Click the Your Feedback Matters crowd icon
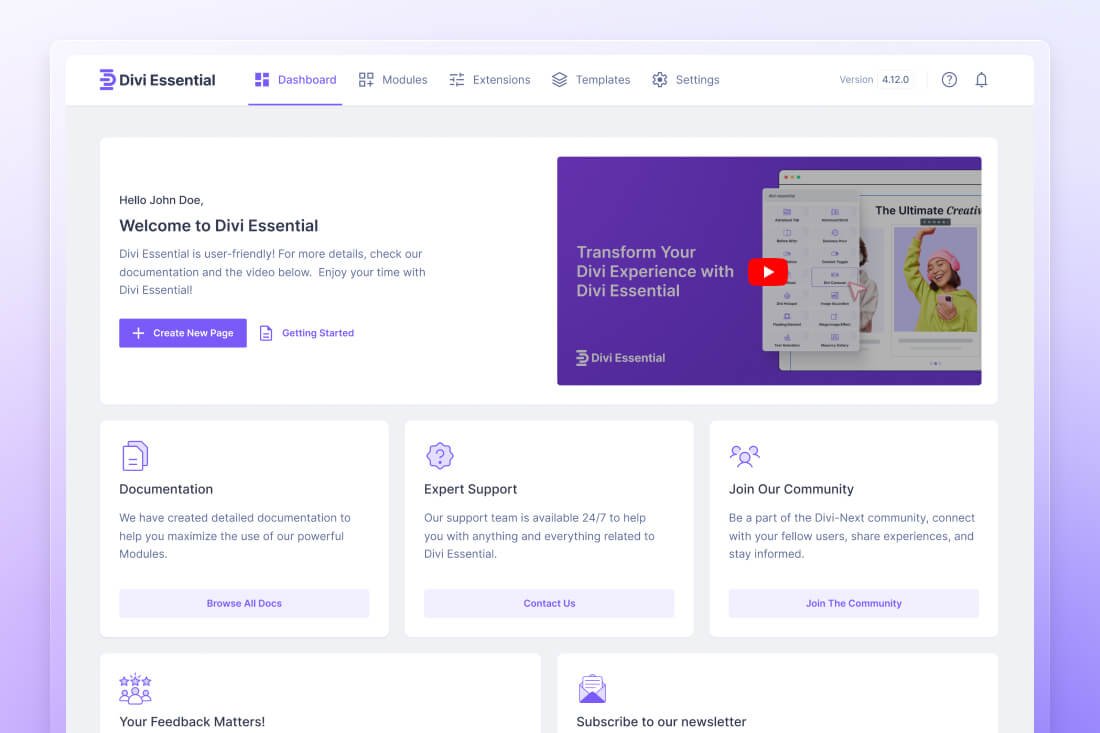This screenshot has height=733, width=1100. click(x=135, y=690)
